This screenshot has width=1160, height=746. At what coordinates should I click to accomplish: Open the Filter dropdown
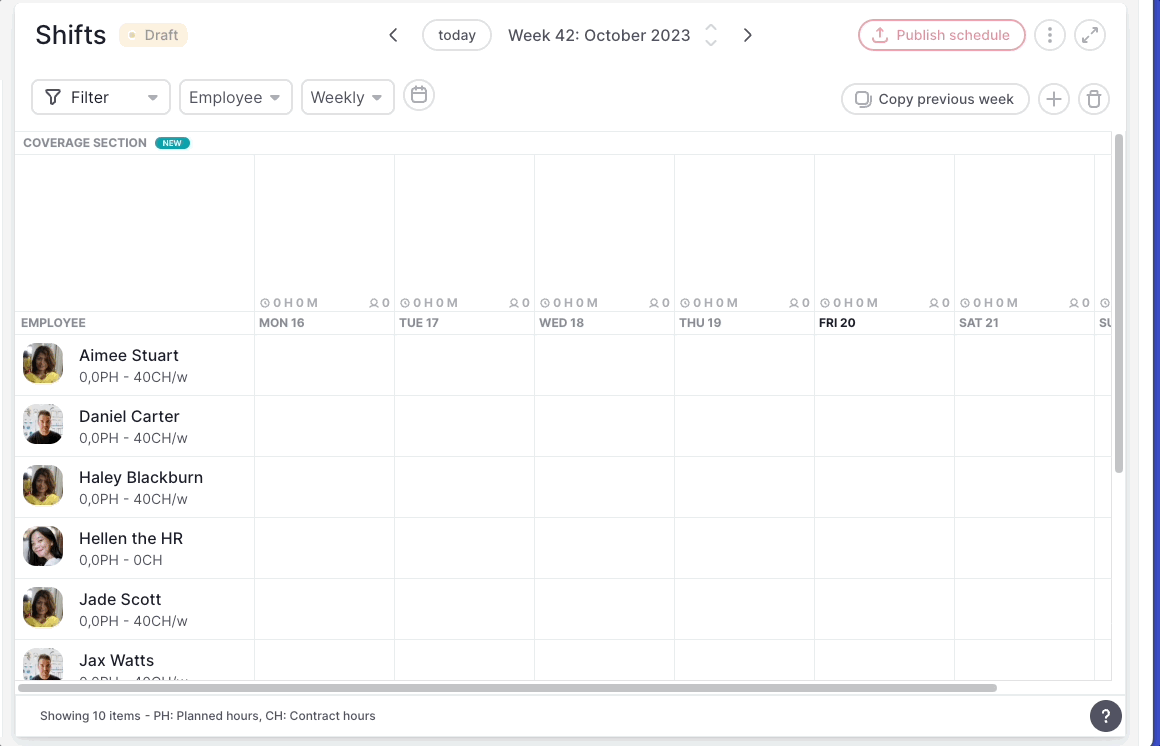tap(101, 97)
